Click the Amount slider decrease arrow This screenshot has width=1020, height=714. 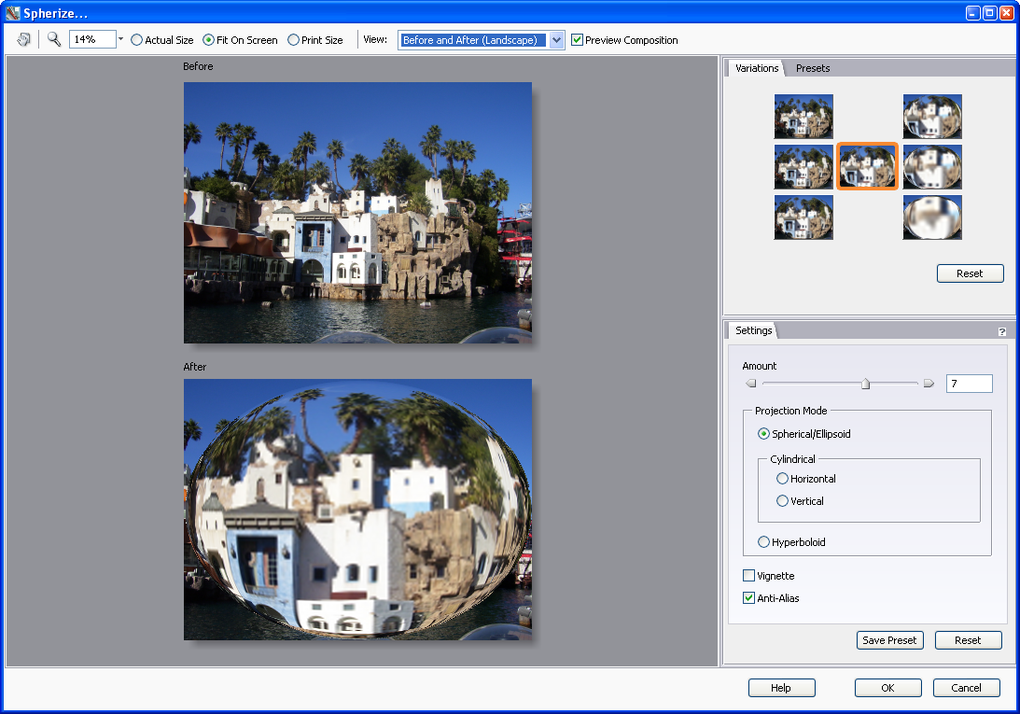tap(751, 383)
